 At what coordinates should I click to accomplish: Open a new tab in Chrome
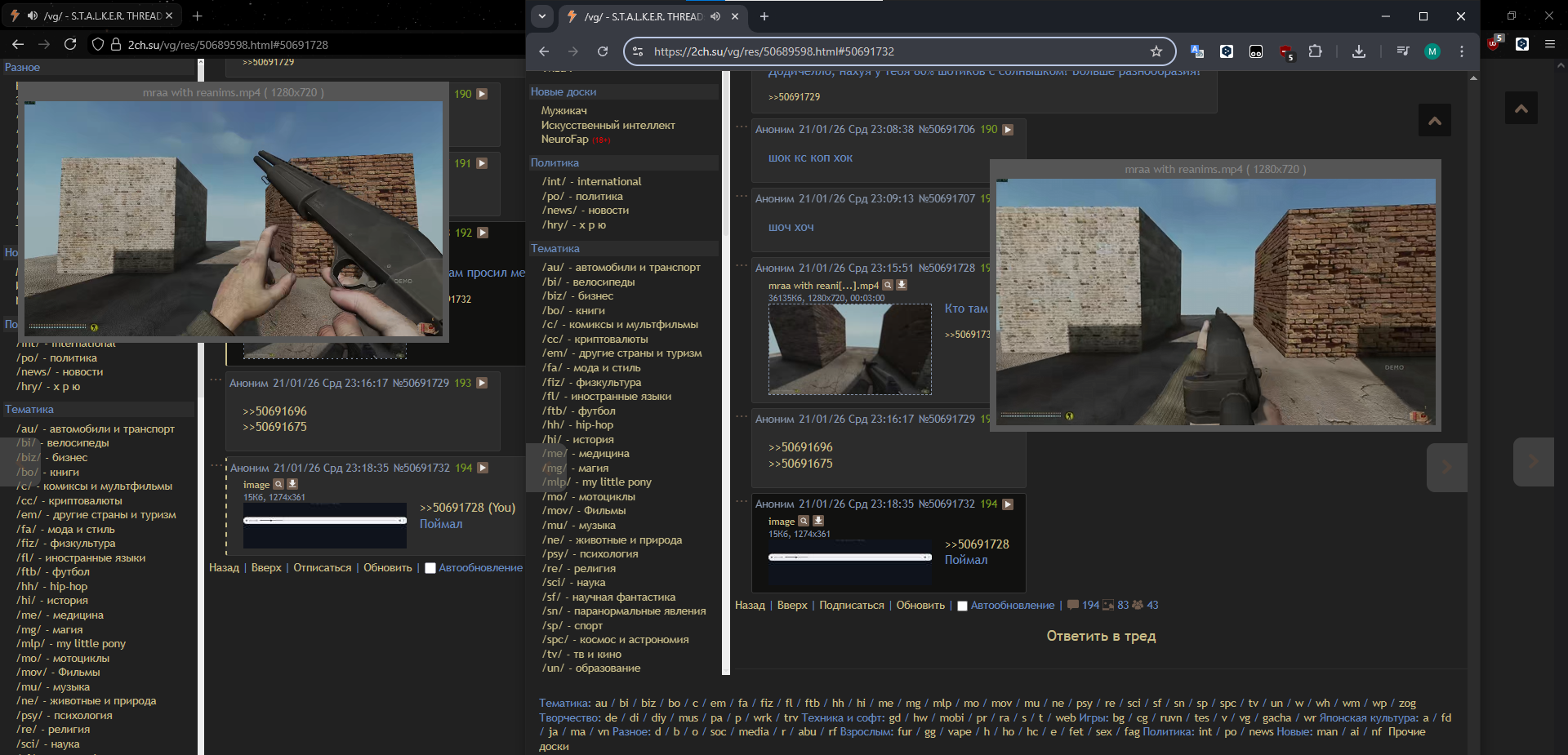coord(764,16)
